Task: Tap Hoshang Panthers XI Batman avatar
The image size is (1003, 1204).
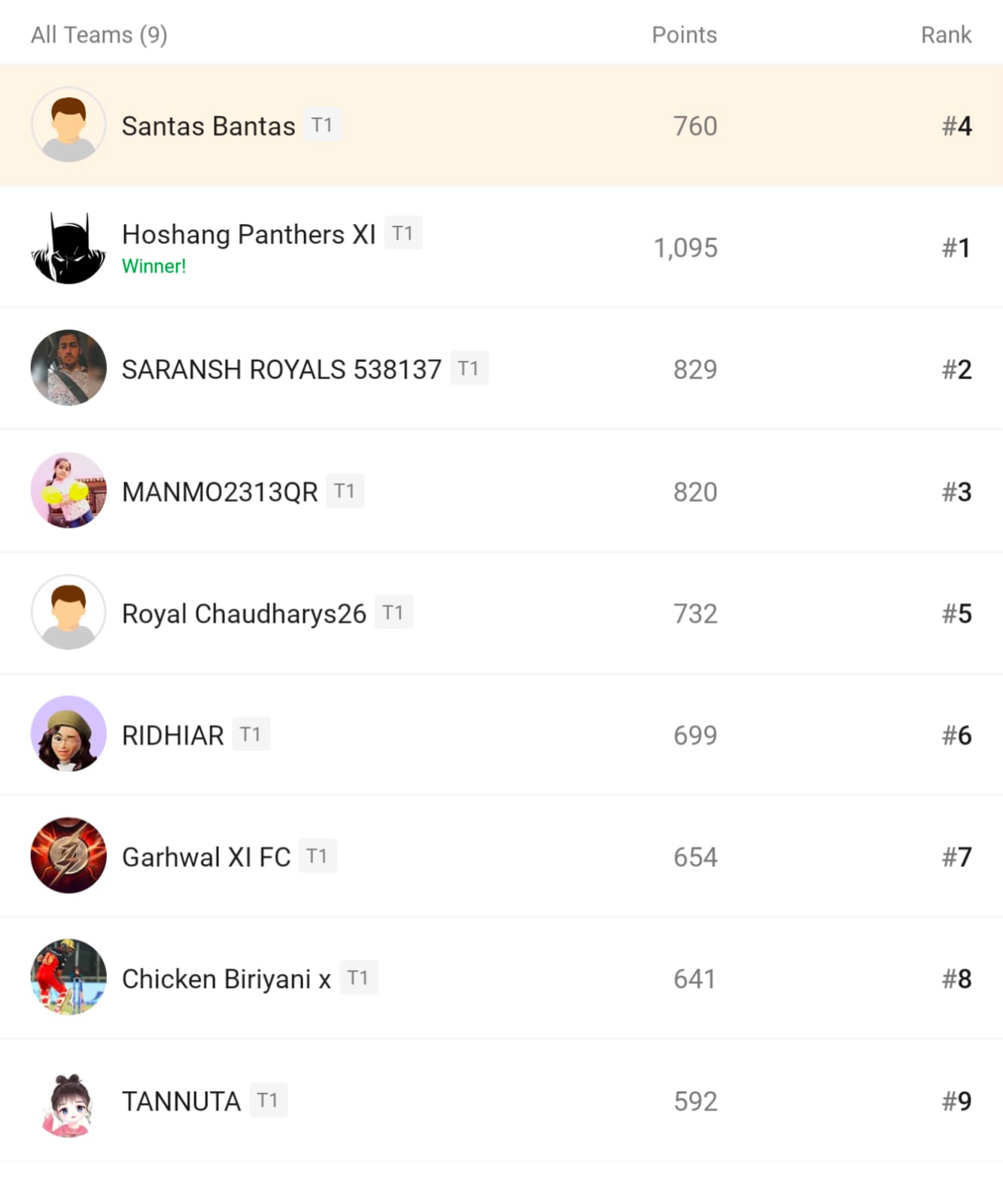Action: 68,248
